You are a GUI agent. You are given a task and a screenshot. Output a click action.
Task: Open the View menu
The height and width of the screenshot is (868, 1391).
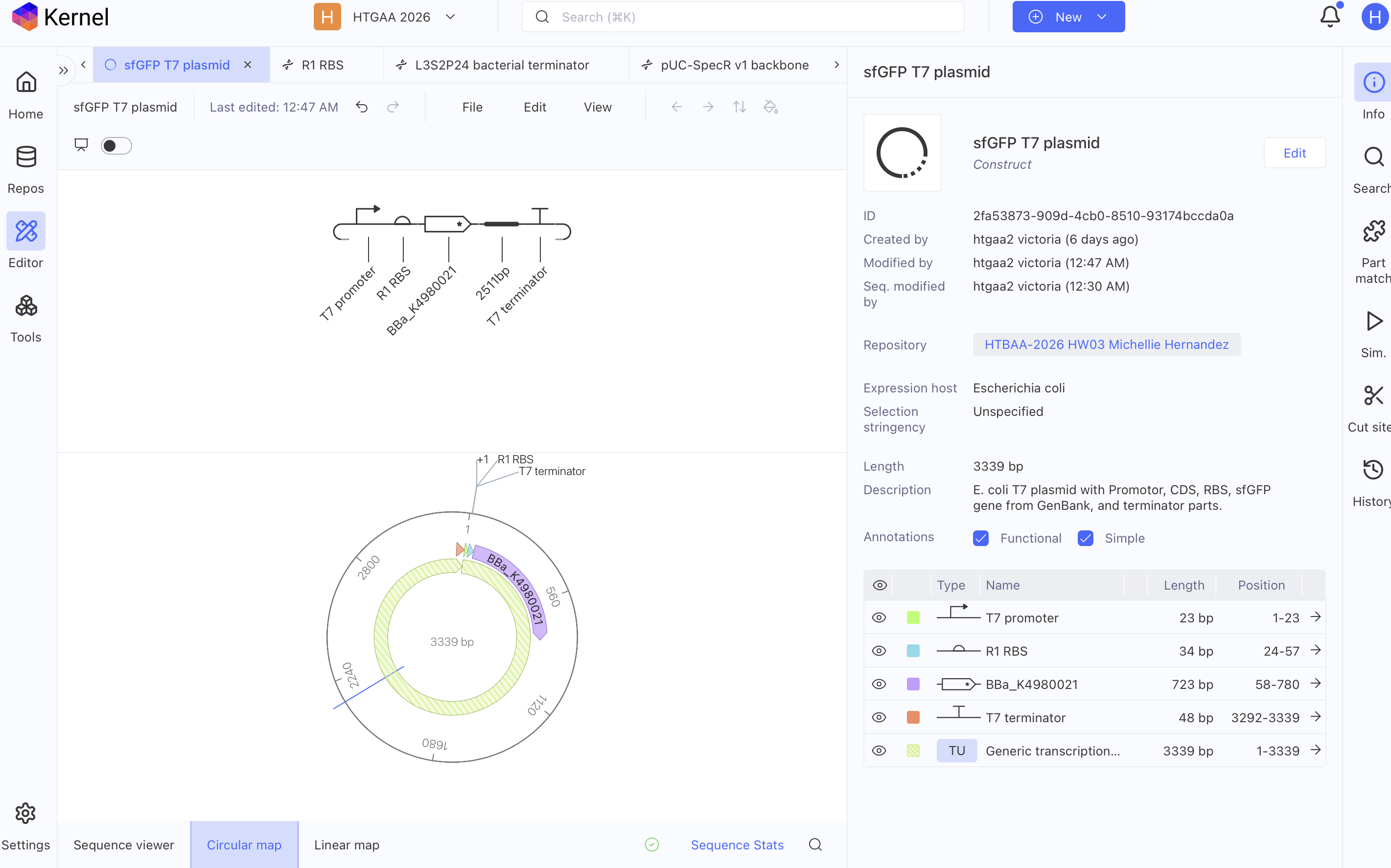tap(597, 107)
